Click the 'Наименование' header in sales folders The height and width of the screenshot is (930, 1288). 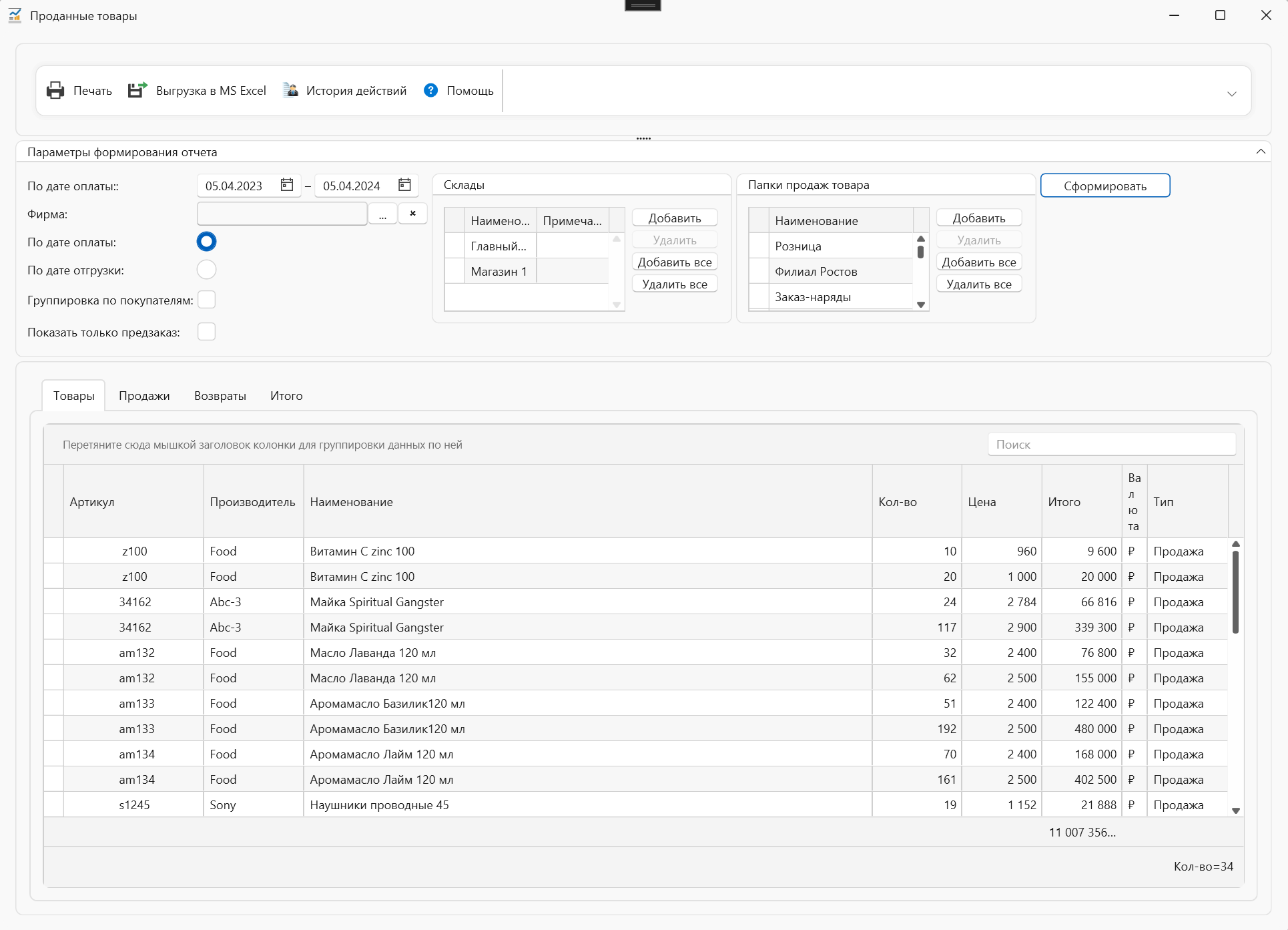pyautogui.click(x=841, y=220)
